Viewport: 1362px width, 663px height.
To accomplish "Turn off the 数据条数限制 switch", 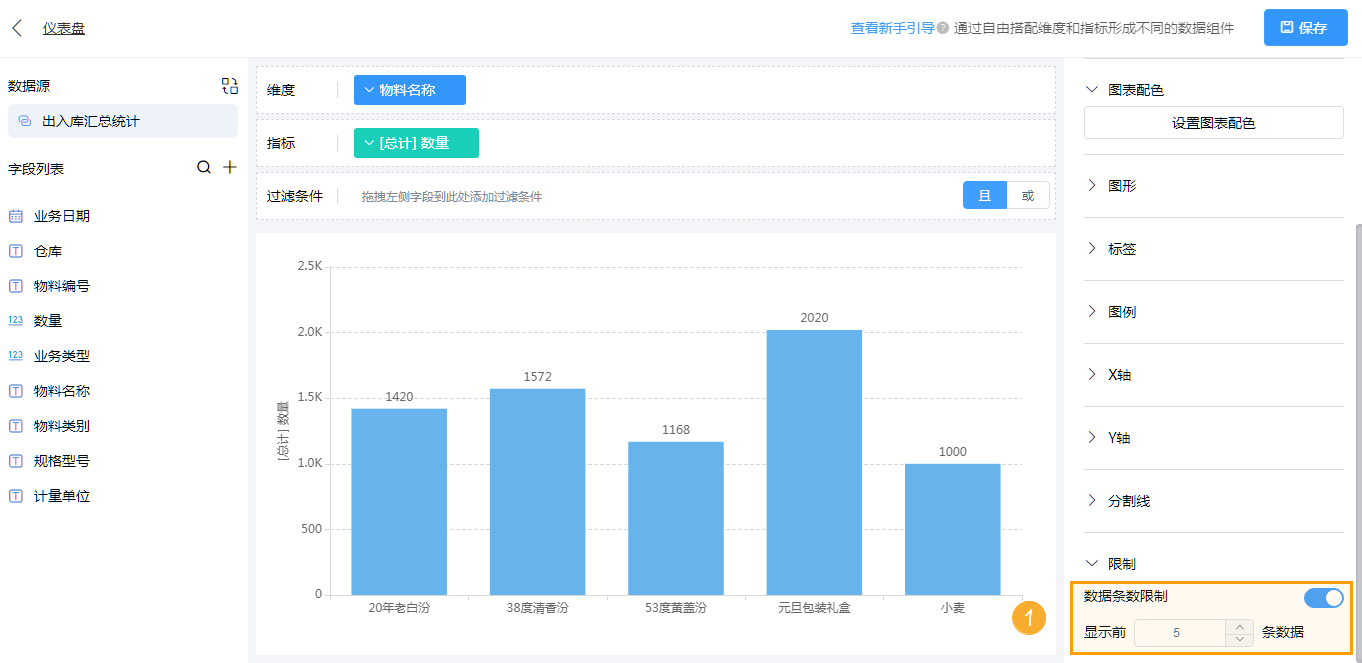I will [x=1323, y=597].
